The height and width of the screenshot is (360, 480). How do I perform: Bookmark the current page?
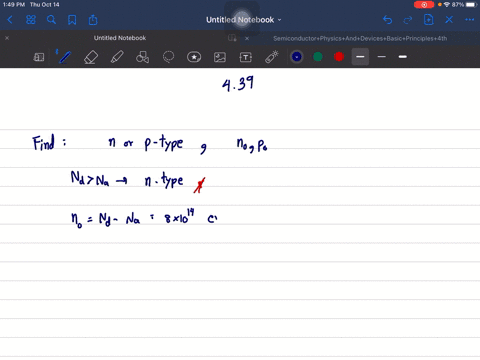point(72,20)
